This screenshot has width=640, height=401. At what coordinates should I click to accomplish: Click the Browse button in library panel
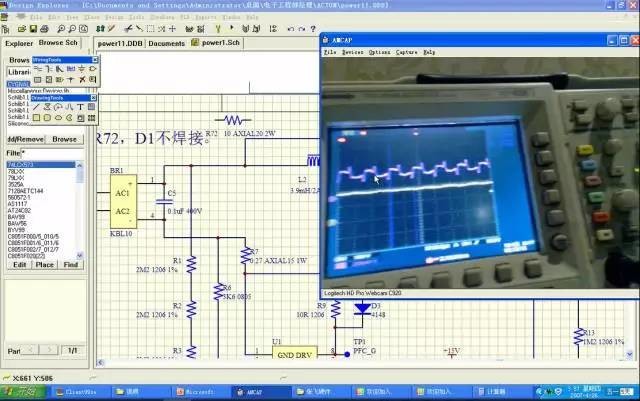pyautogui.click(x=65, y=139)
